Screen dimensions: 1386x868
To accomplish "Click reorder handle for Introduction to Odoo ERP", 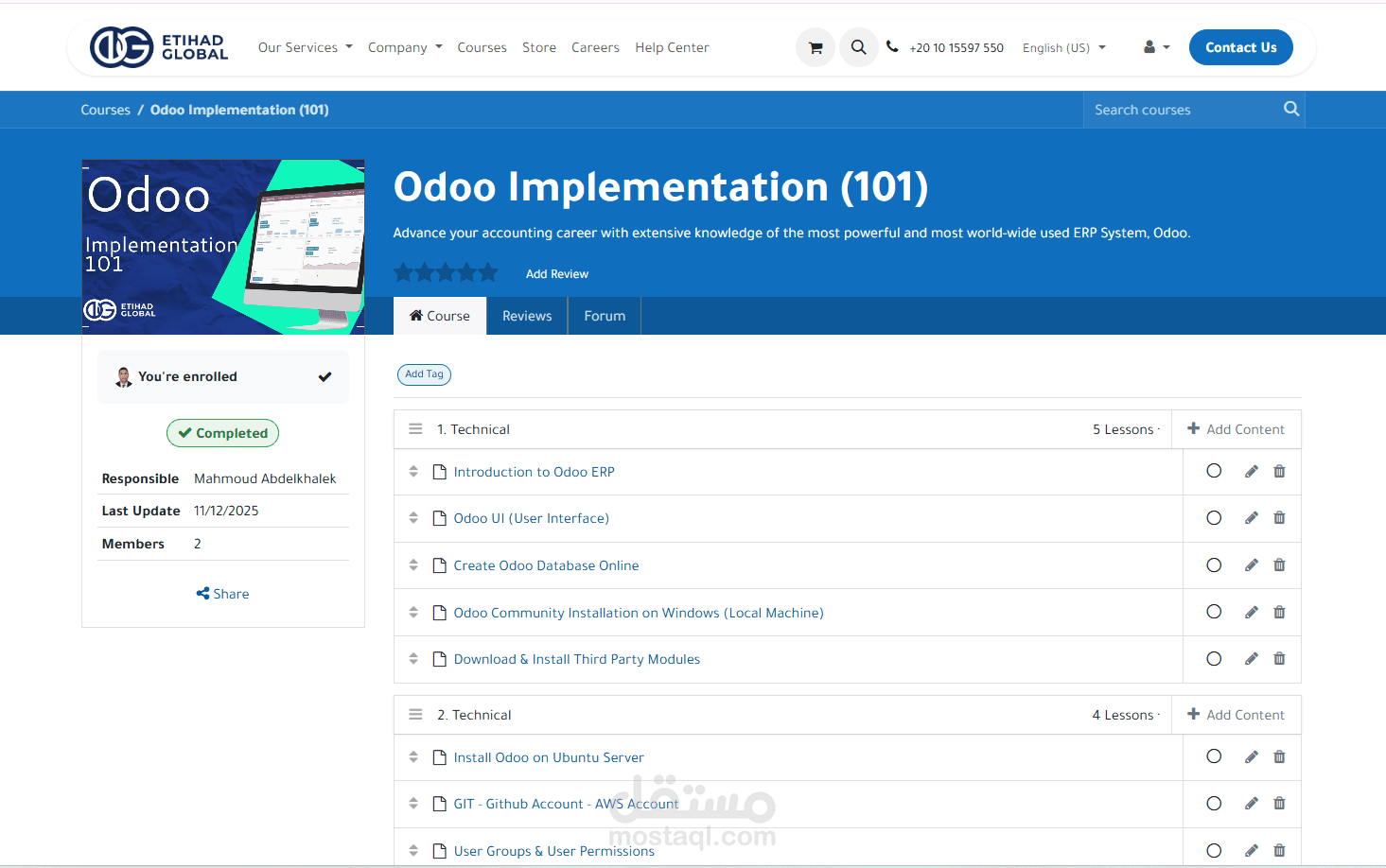I will pos(413,472).
